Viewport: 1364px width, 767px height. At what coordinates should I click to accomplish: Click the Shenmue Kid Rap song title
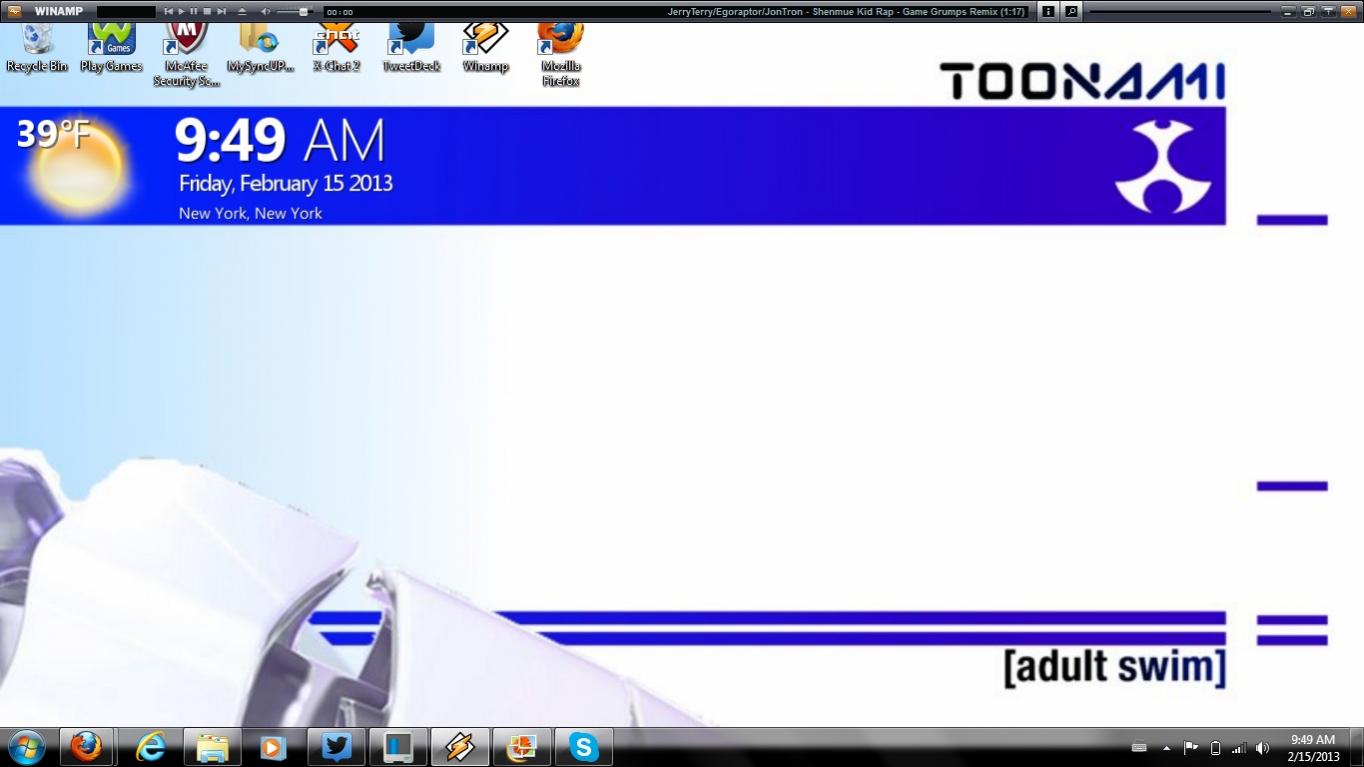848,12
